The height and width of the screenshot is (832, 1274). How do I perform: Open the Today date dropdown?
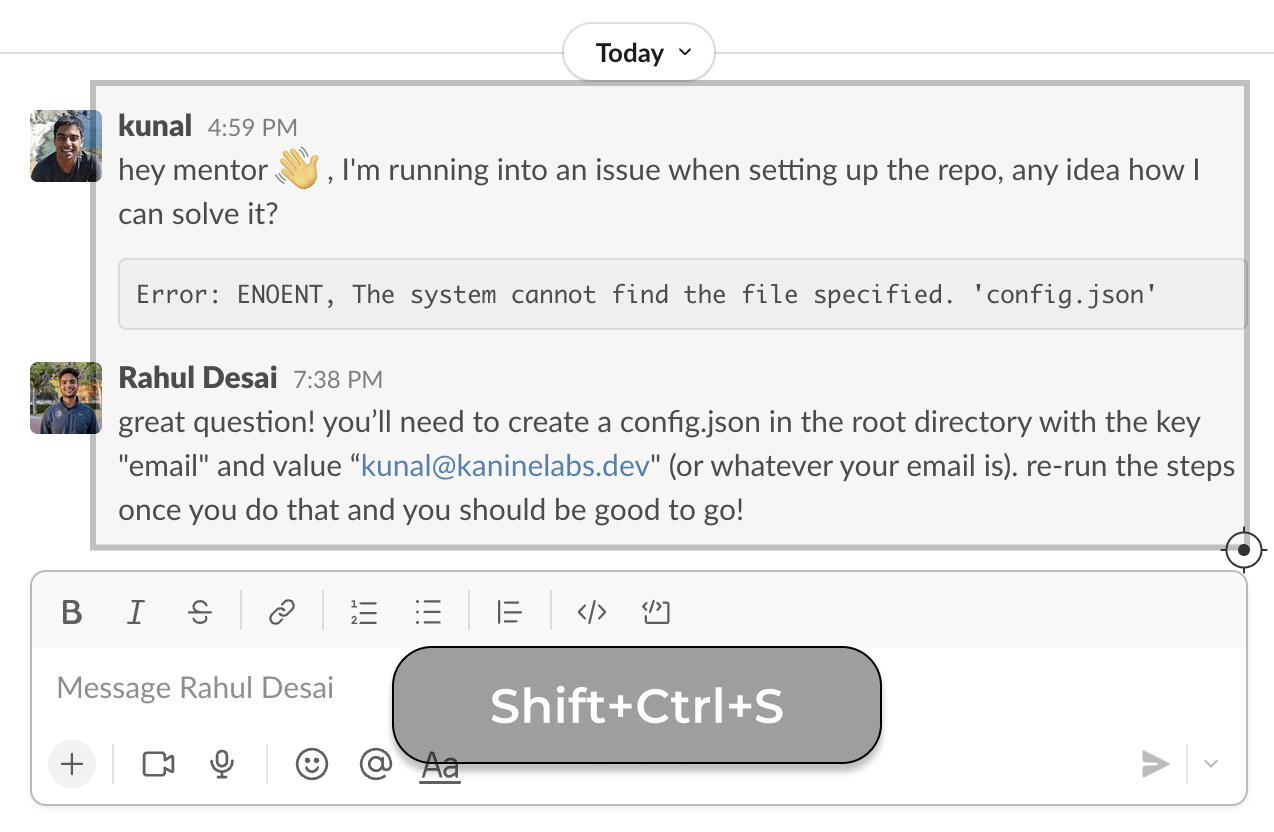[x=639, y=53]
